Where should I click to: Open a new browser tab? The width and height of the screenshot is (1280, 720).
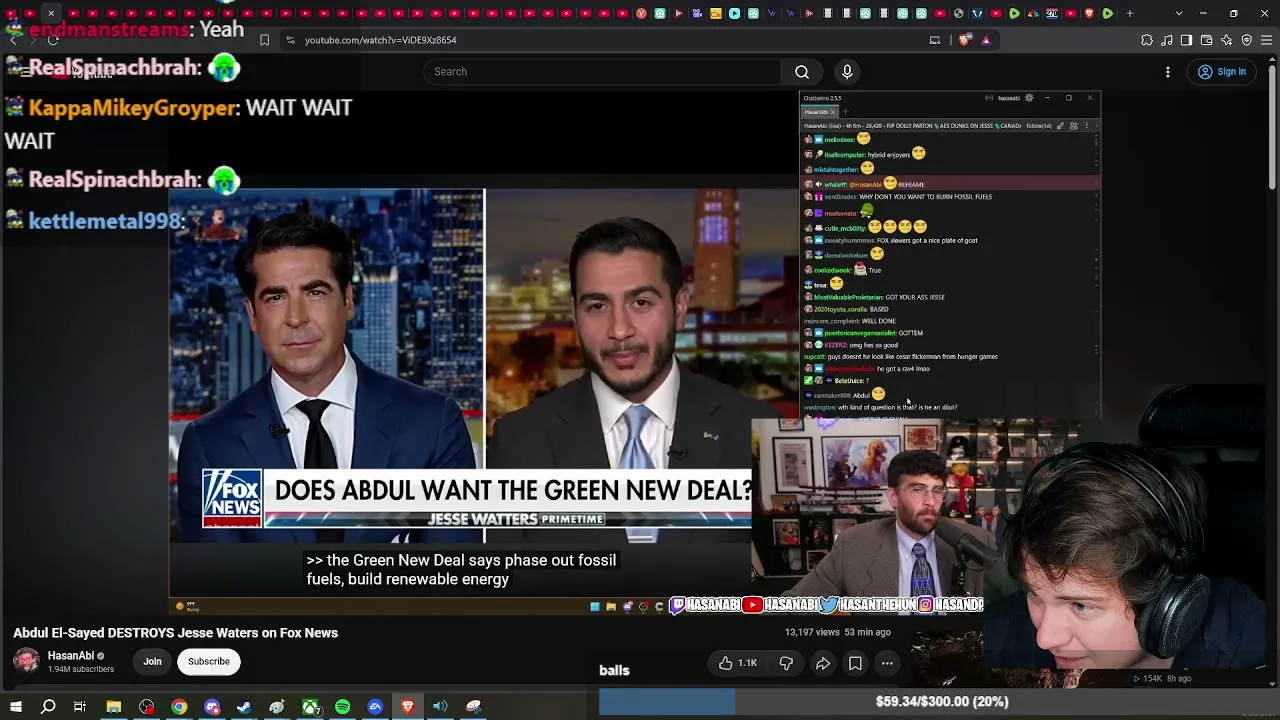[x=1130, y=13]
